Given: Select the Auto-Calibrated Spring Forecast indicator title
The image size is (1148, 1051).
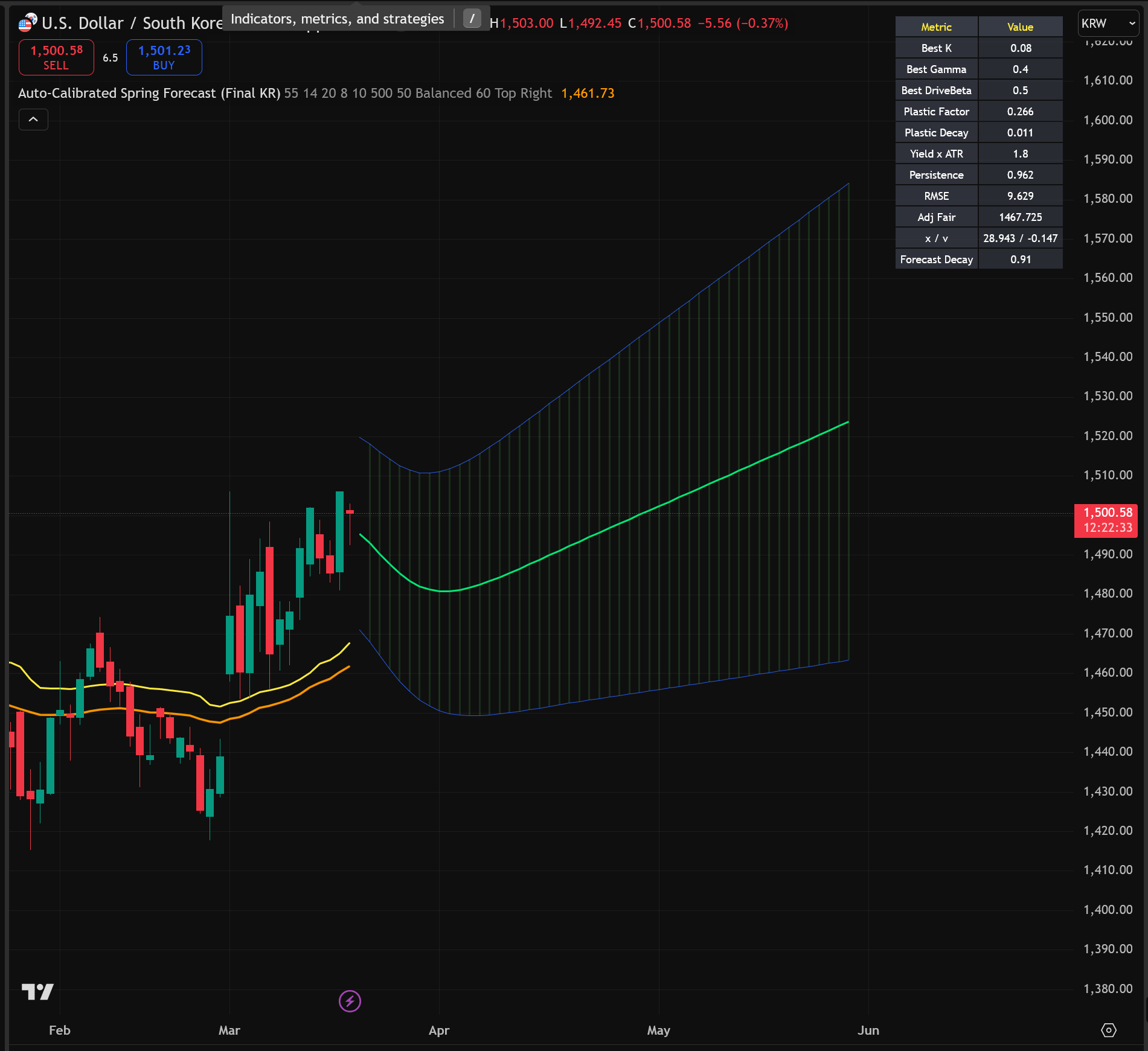Looking at the screenshot, I should point(149,94).
